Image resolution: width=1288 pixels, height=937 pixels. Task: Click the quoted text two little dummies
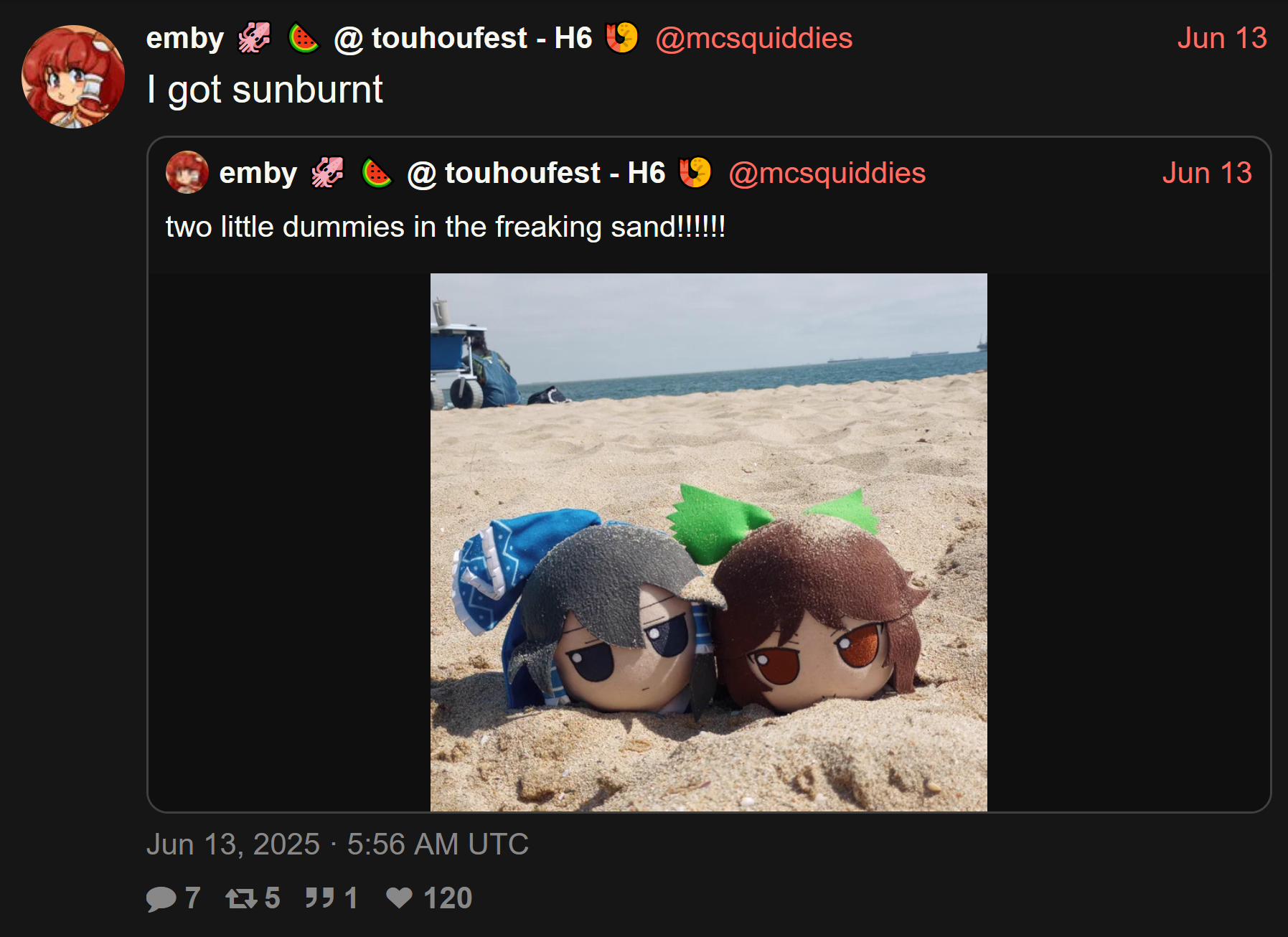[446, 227]
